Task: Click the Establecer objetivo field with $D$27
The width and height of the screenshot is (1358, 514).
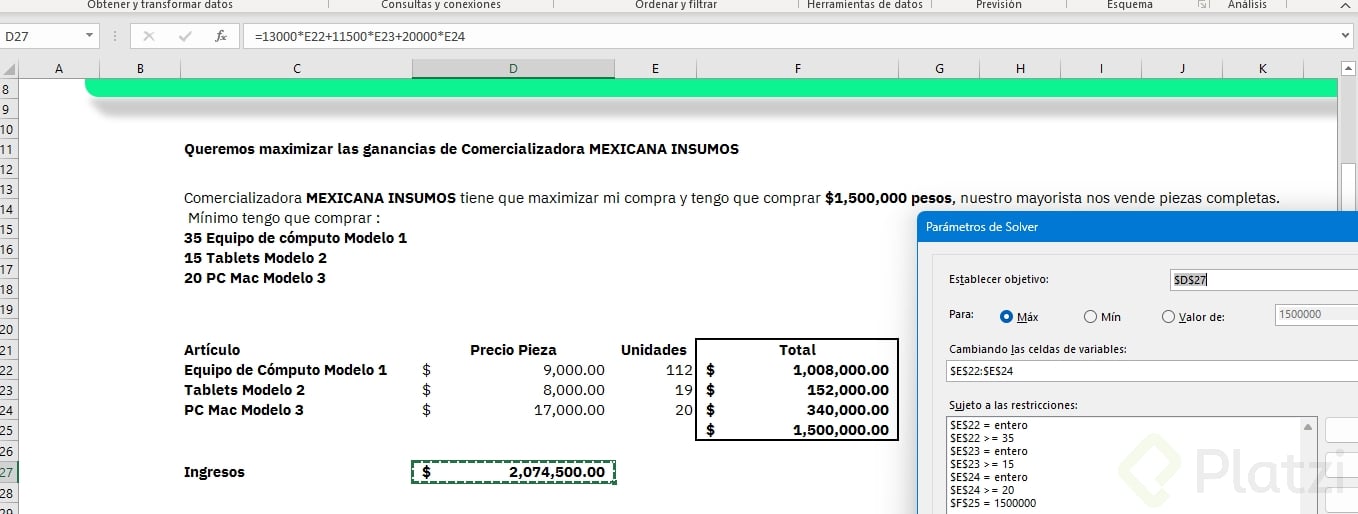Action: (1264, 280)
